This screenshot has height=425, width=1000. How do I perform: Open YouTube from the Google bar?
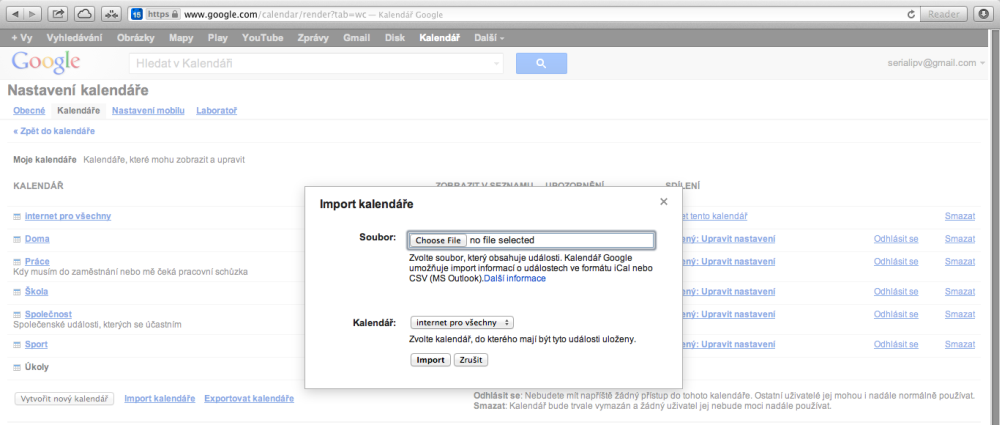click(263, 38)
